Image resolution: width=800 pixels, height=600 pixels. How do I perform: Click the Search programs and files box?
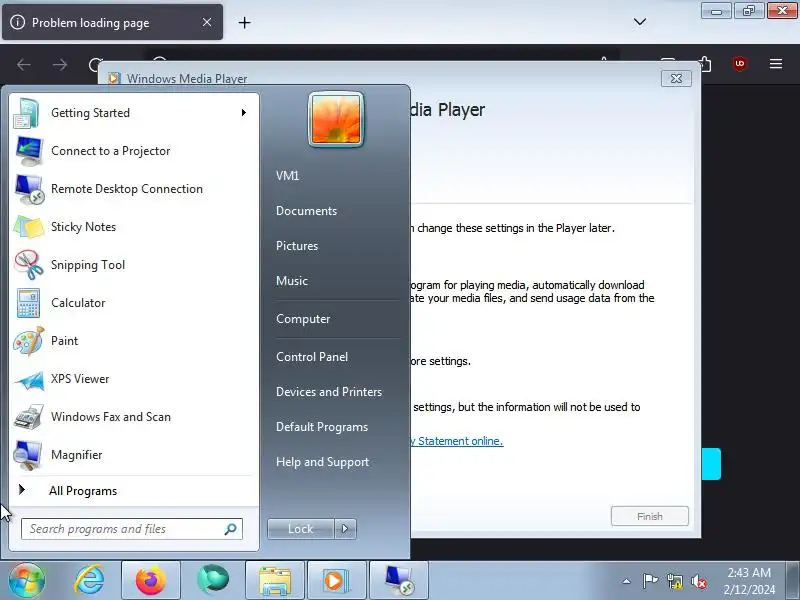tap(132, 529)
